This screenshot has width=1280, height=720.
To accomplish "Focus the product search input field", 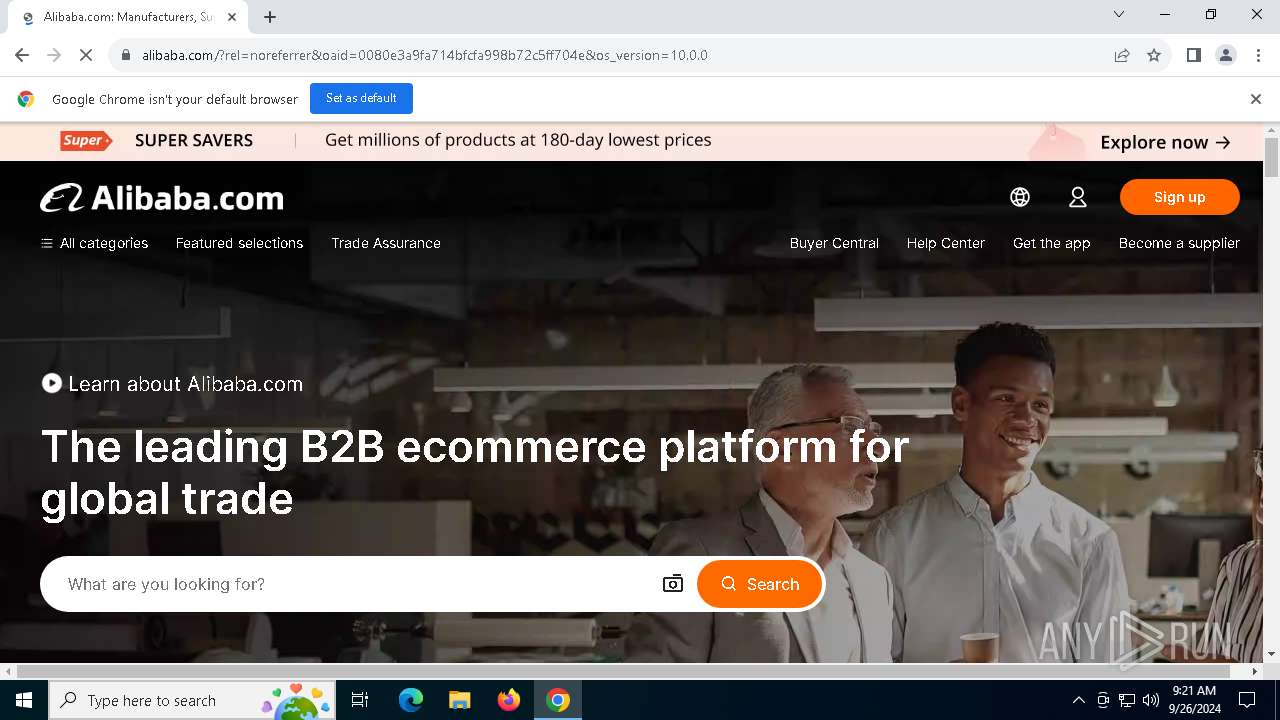I will (x=350, y=584).
